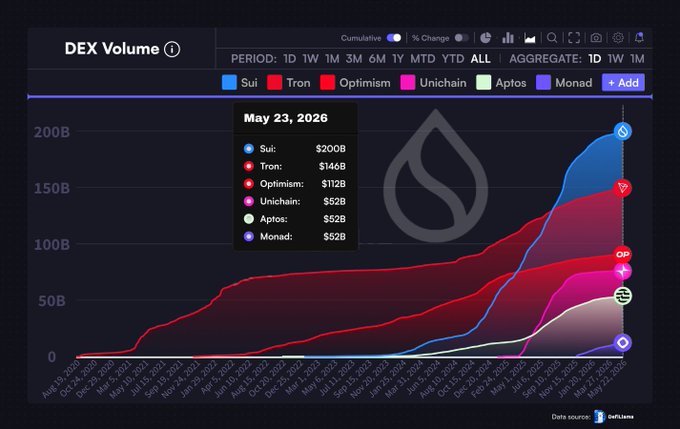Click the + Add button

[x=623, y=82]
